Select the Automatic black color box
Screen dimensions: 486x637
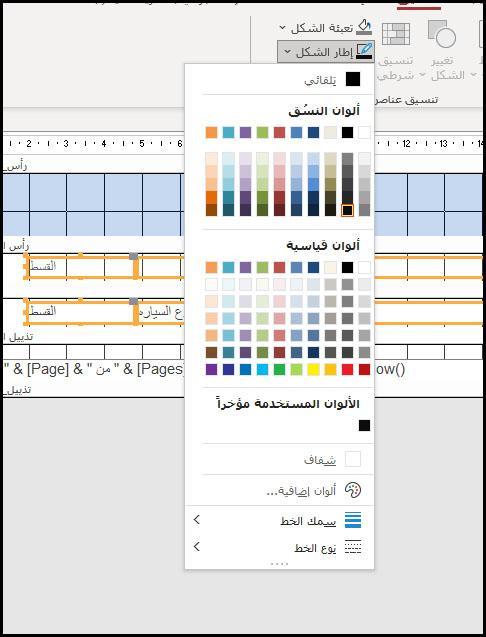click(x=353, y=79)
